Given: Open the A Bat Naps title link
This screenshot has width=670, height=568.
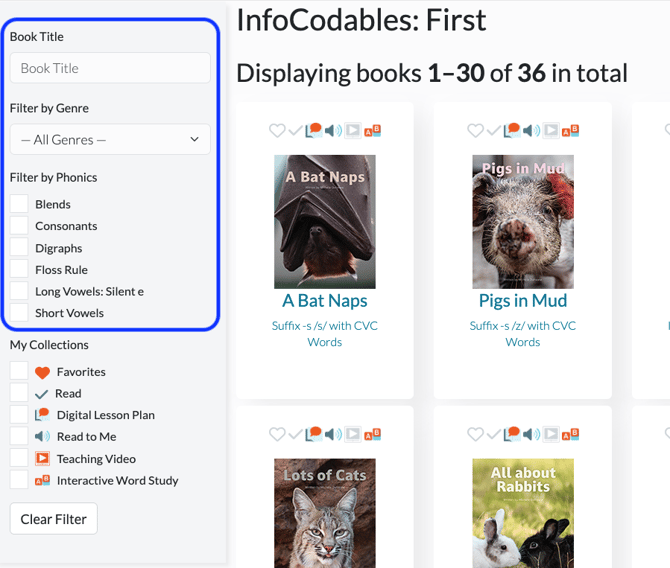Looking at the screenshot, I should (x=325, y=300).
